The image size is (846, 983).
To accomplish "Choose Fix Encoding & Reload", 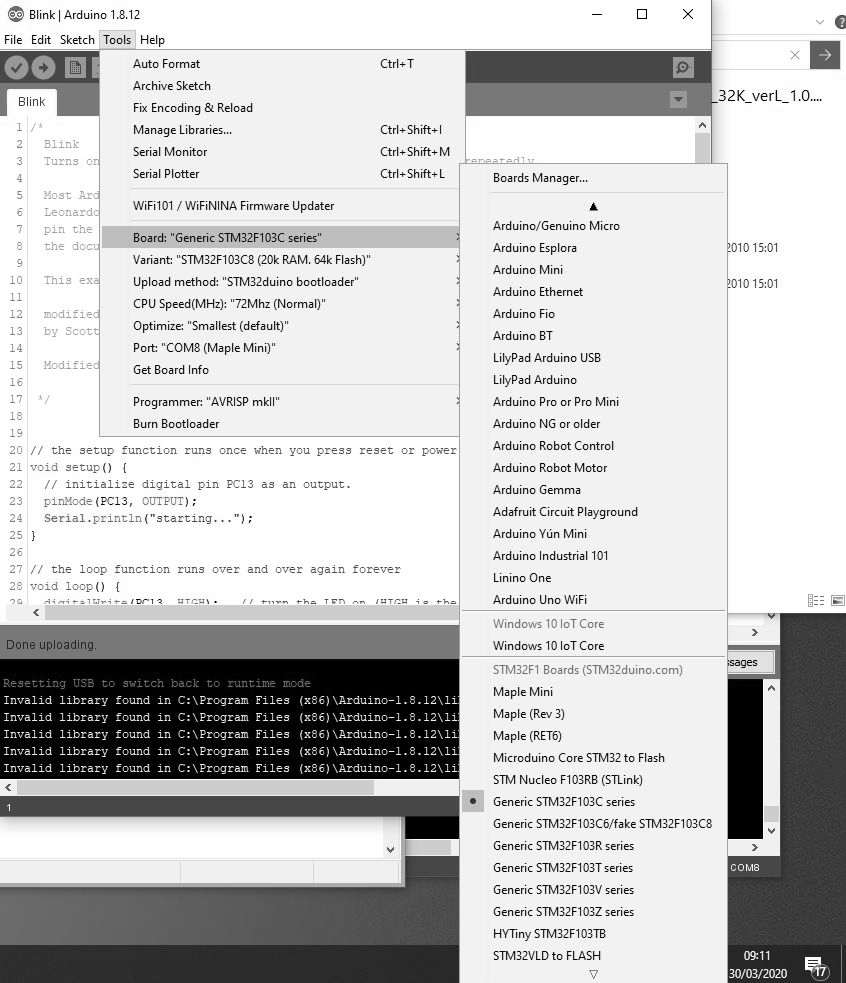I will (280, 107).
